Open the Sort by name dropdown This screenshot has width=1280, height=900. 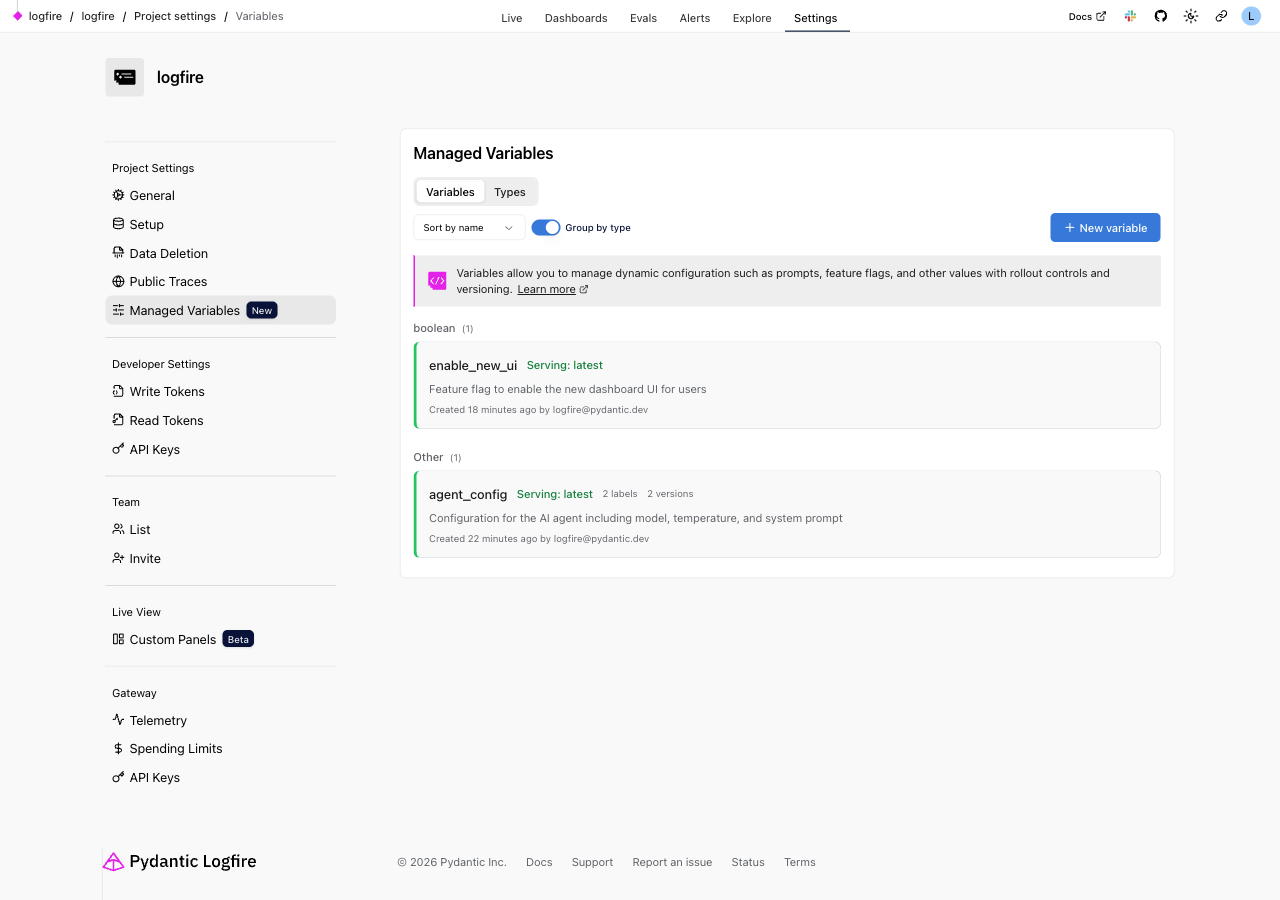click(469, 228)
